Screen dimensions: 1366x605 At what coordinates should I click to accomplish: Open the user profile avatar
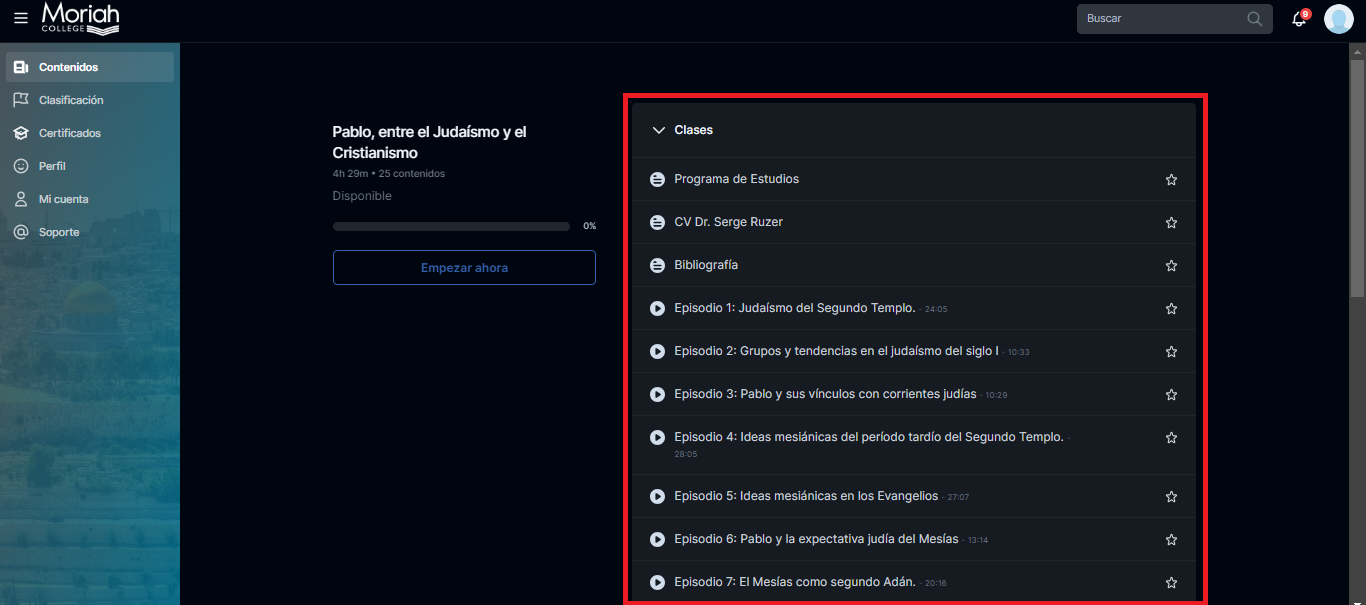1338,19
